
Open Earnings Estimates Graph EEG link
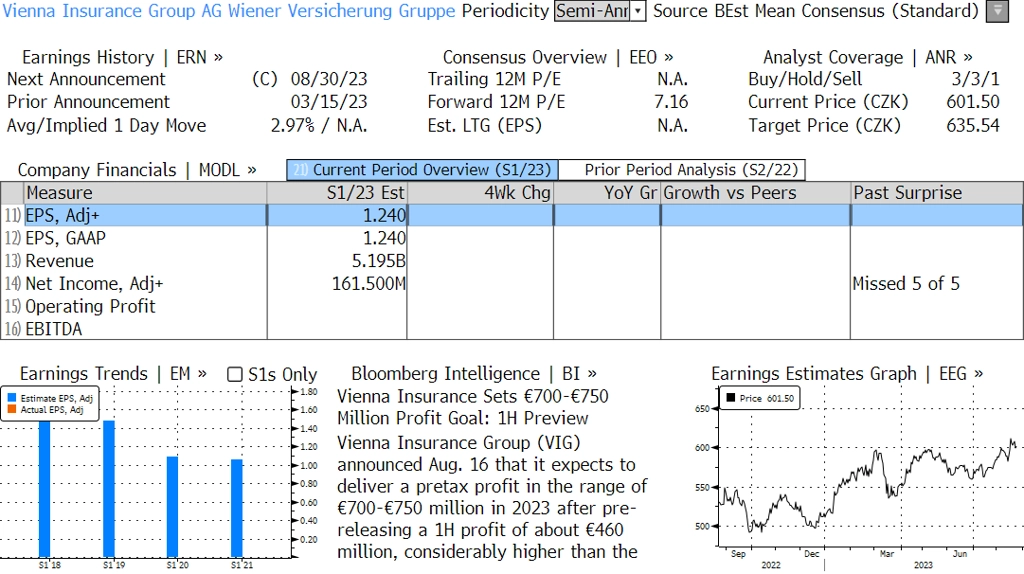coord(846,374)
